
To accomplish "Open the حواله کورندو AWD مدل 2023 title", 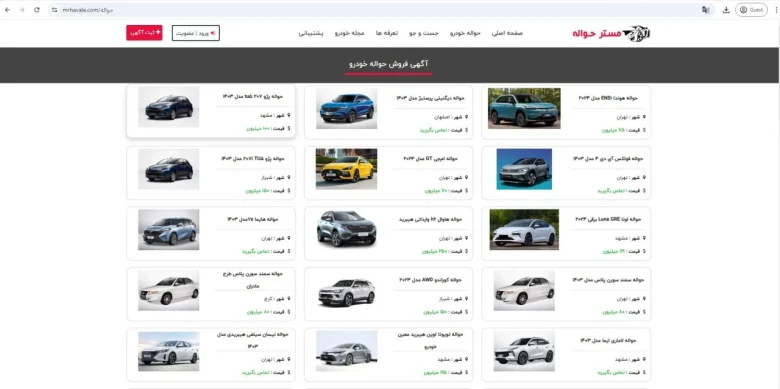I will [x=431, y=280].
